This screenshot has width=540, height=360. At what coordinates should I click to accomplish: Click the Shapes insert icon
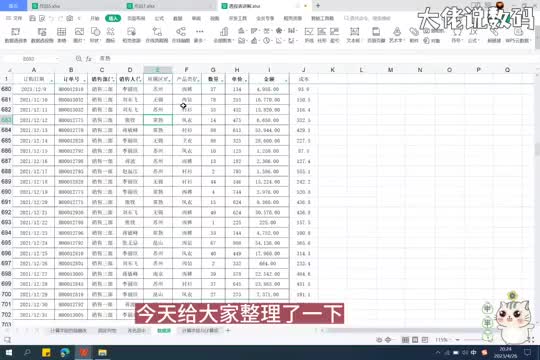point(95,35)
